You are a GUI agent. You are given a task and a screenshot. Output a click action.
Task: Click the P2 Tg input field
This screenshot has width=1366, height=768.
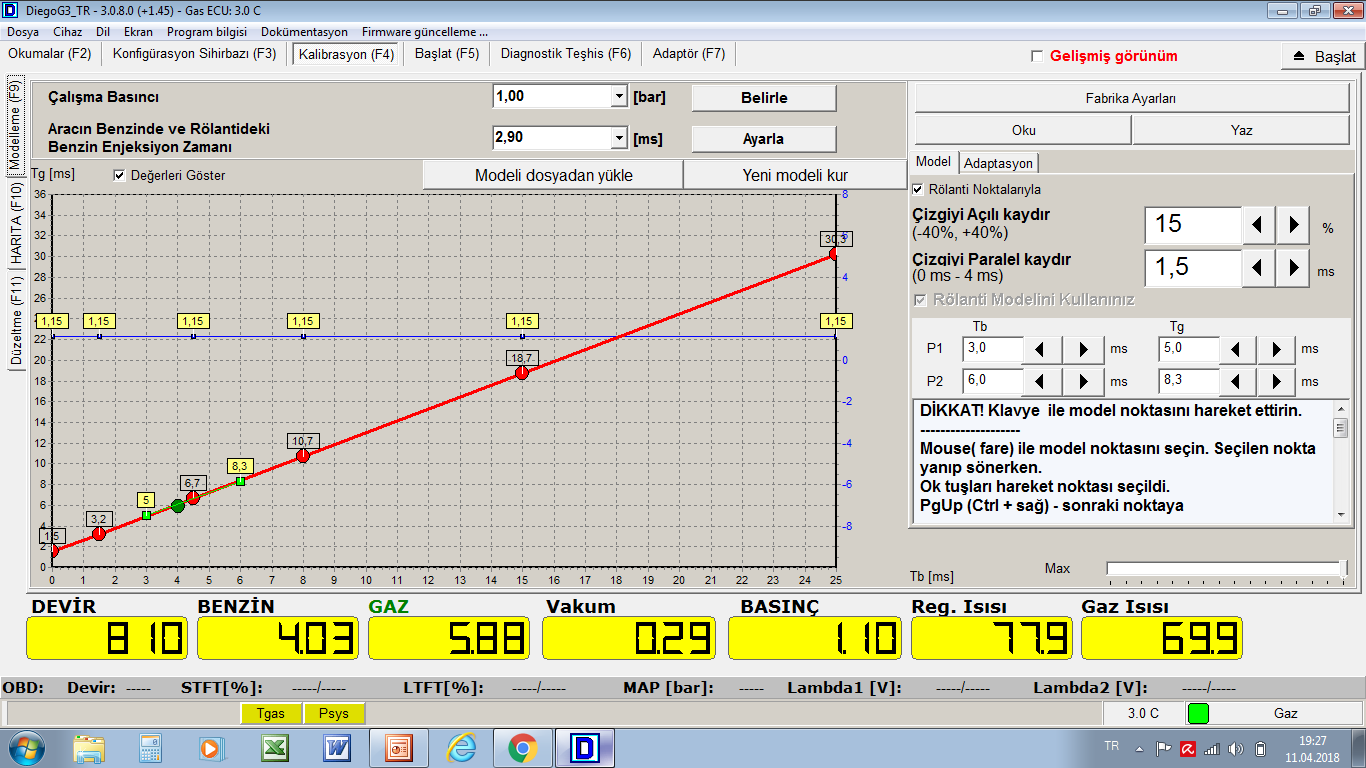point(1188,381)
